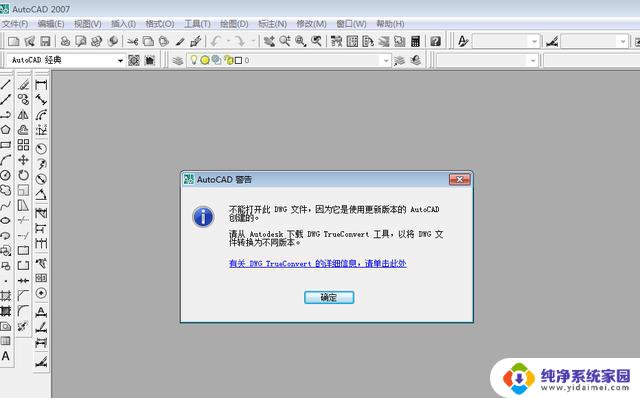This screenshot has width=640, height=398.
Task: Toggle the layer on/off lightbulb icon
Action: click(x=194, y=60)
